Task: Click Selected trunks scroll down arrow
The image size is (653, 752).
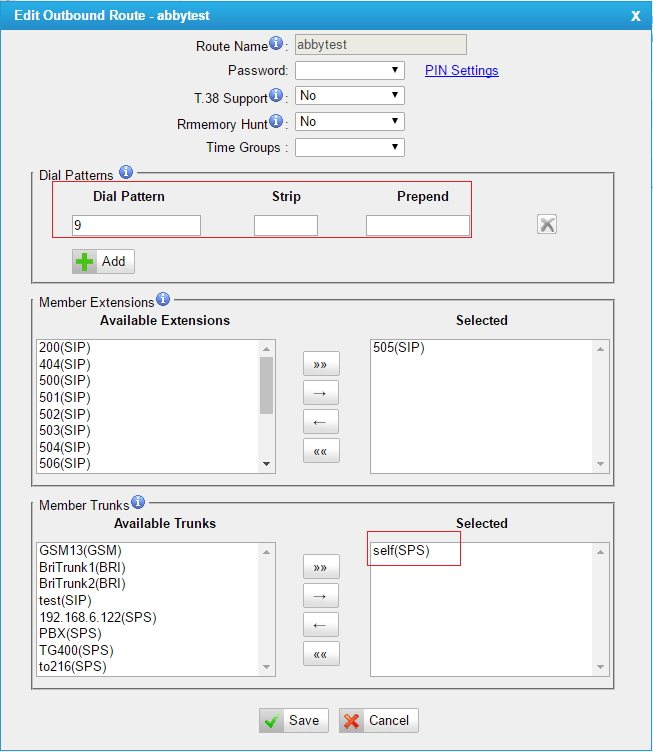Action: point(600,667)
